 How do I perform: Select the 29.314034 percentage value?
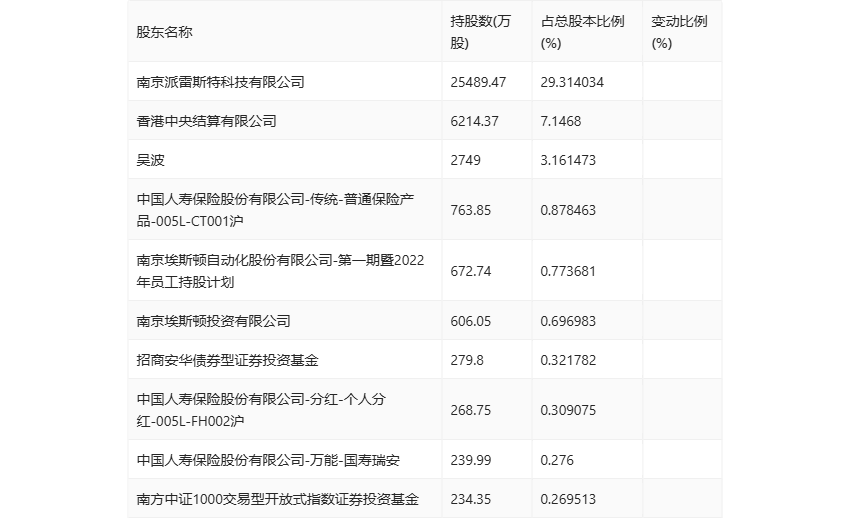pyautogui.click(x=572, y=82)
